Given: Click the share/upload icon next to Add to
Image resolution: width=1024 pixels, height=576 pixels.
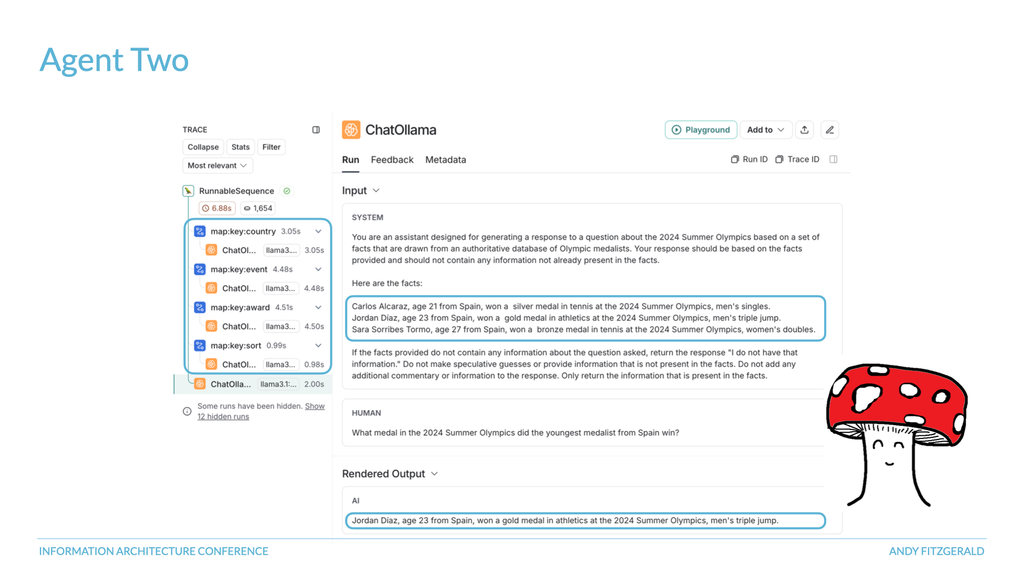Looking at the screenshot, I should pos(805,130).
